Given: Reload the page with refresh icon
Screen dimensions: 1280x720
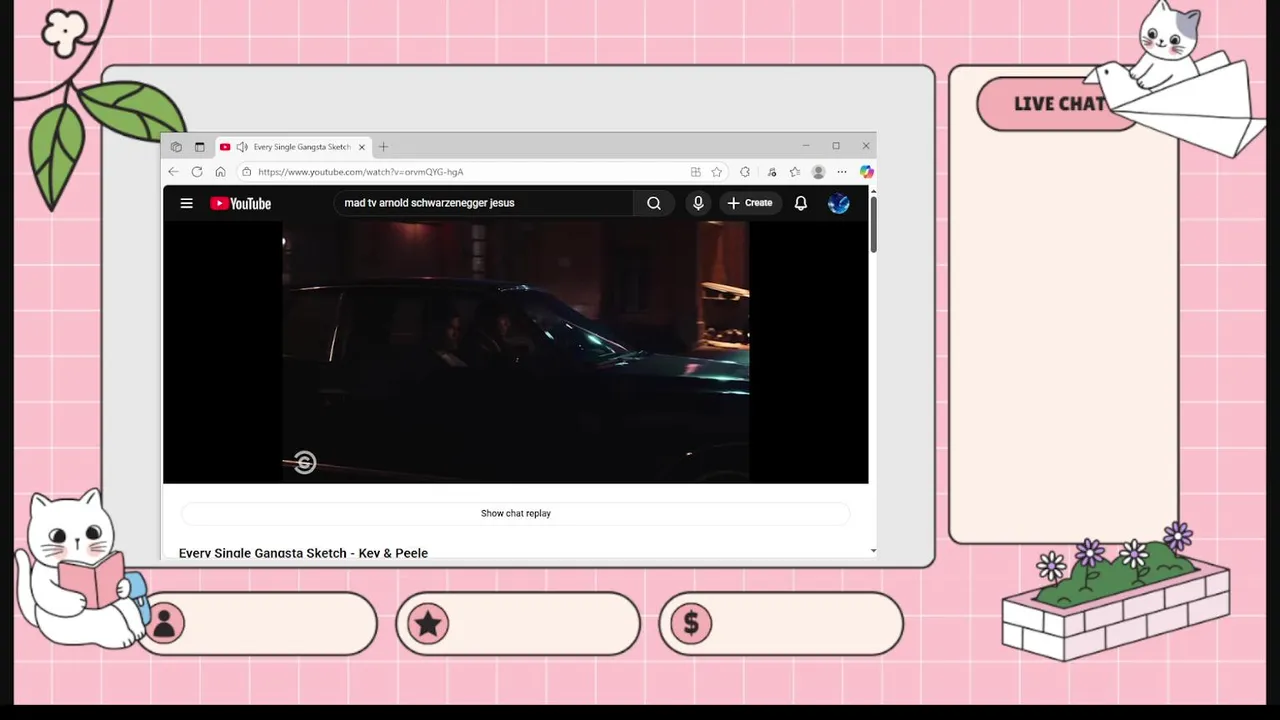Looking at the screenshot, I should [x=197, y=172].
